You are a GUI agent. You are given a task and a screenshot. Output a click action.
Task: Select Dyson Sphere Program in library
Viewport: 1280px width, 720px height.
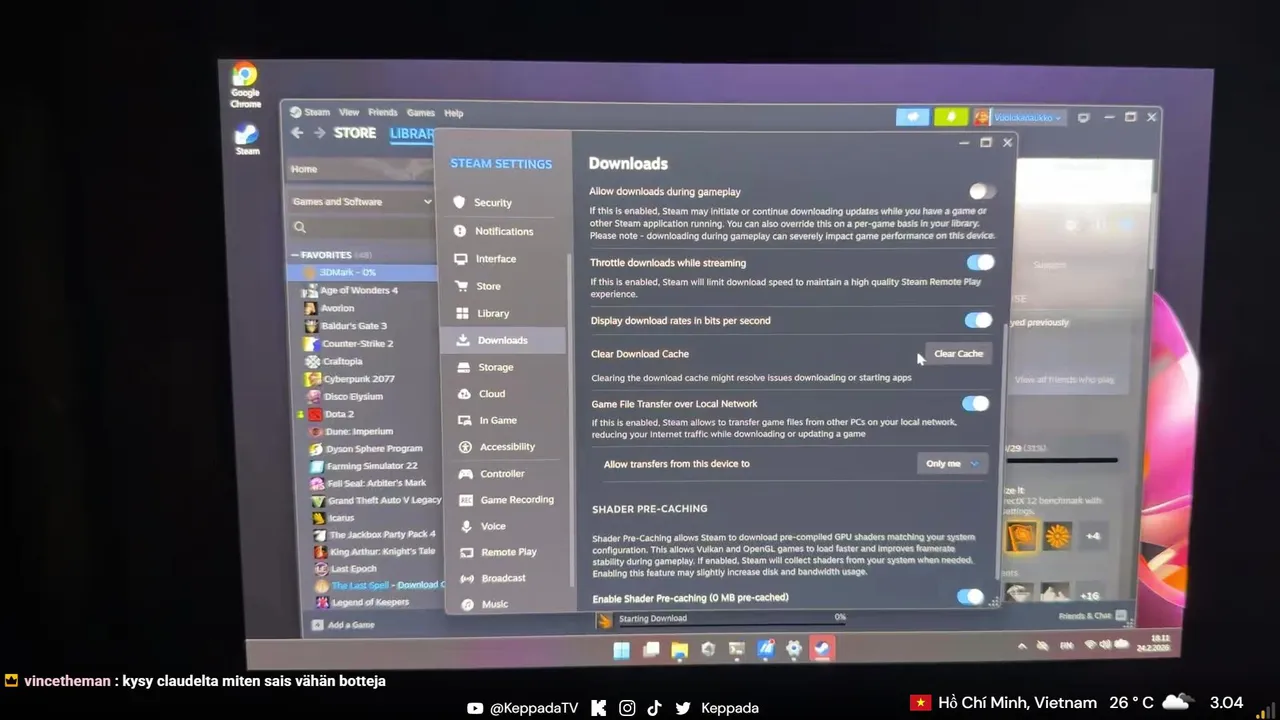point(373,449)
